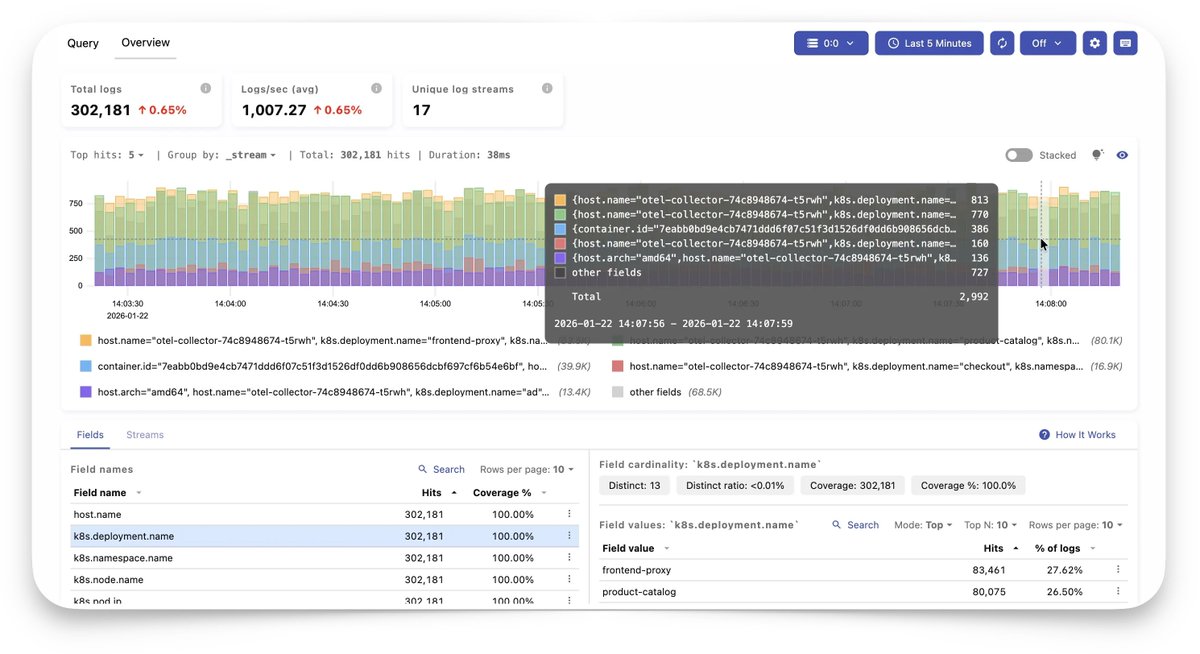Screen dimensions: 1200x654
Task: Open the settings gear button
Action: tap(1094, 43)
